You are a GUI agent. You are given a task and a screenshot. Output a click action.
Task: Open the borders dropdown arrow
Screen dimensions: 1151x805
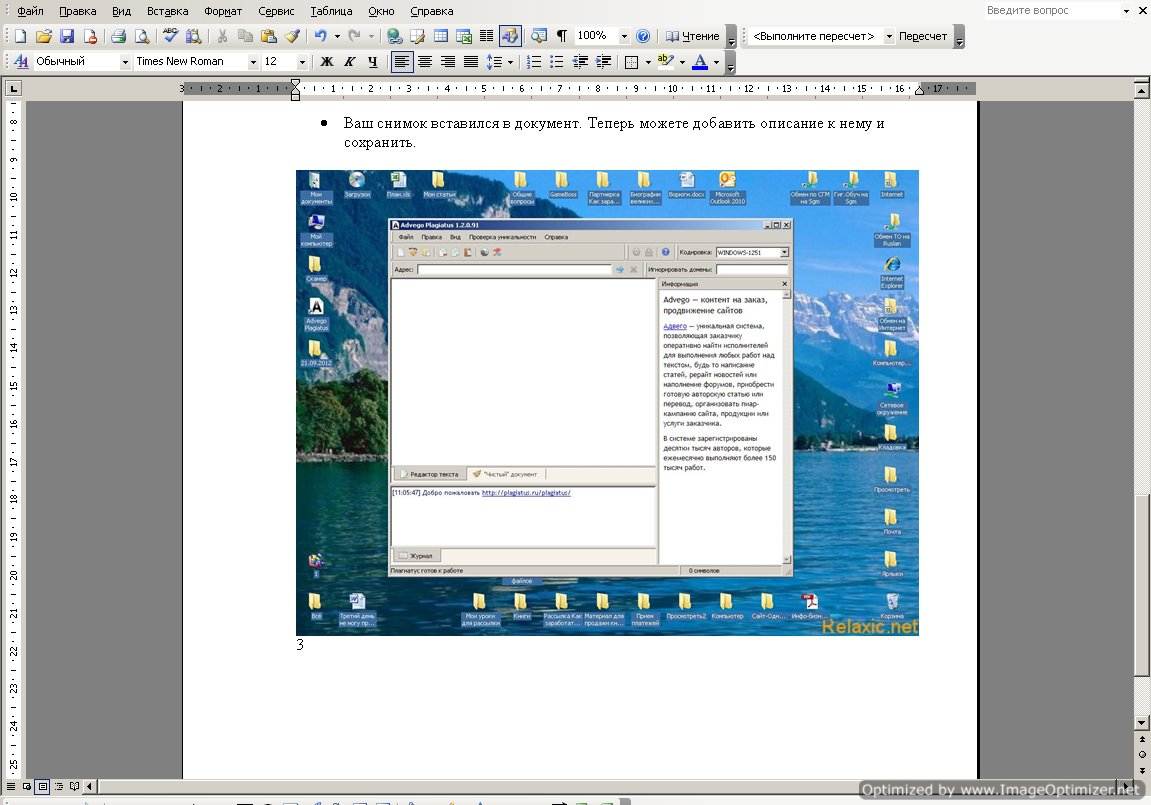point(648,62)
